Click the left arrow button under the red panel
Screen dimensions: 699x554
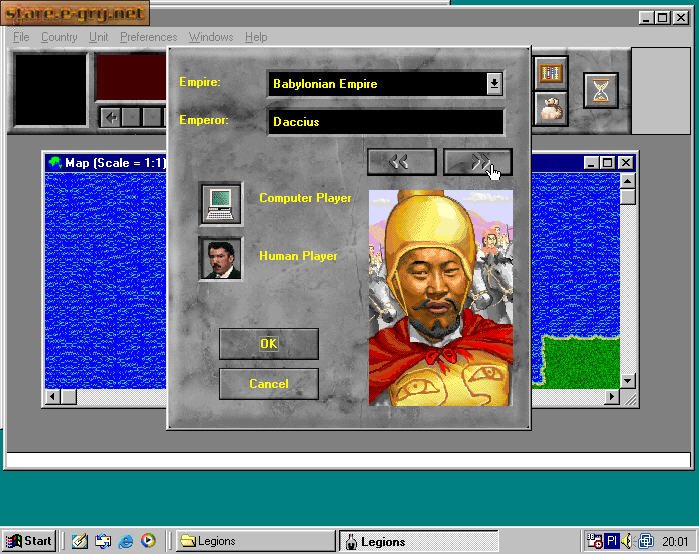tap(110, 118)
